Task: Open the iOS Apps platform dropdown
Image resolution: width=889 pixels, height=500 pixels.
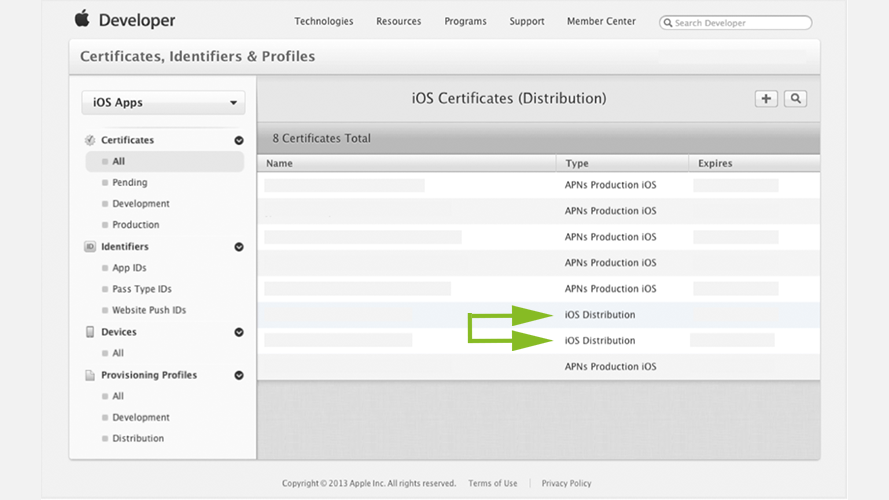Action: tap(163, 103)
